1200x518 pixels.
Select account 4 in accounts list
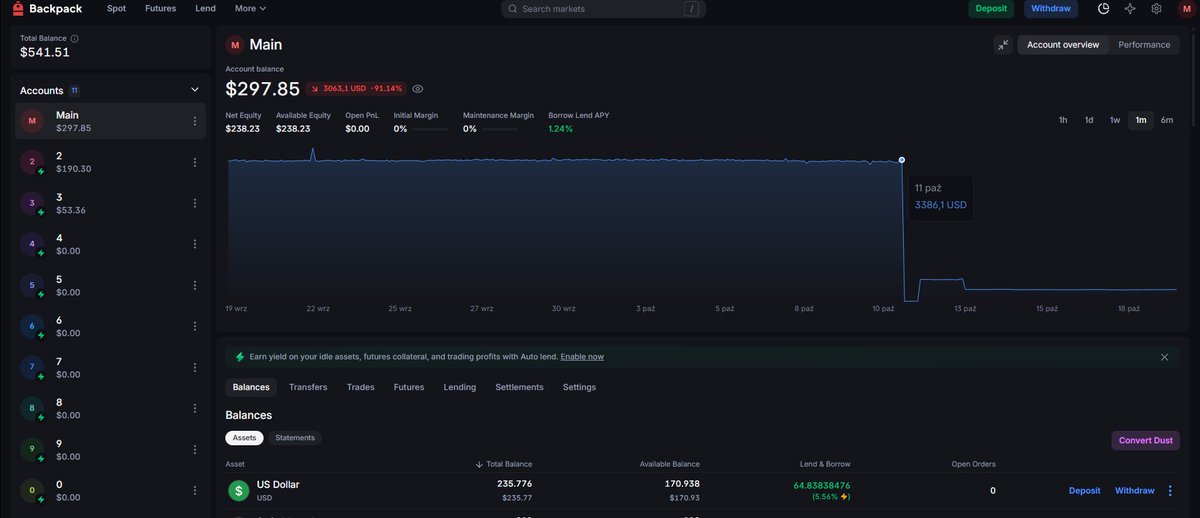pyautogui.click(x=110, y=244)
